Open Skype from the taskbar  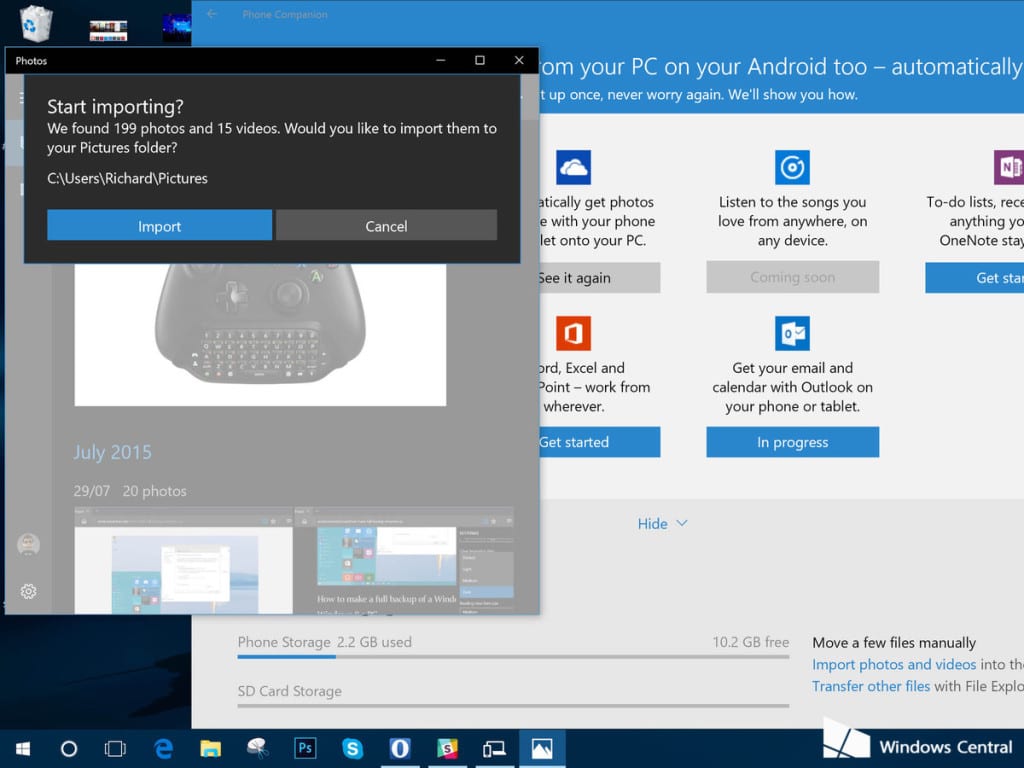353,748
